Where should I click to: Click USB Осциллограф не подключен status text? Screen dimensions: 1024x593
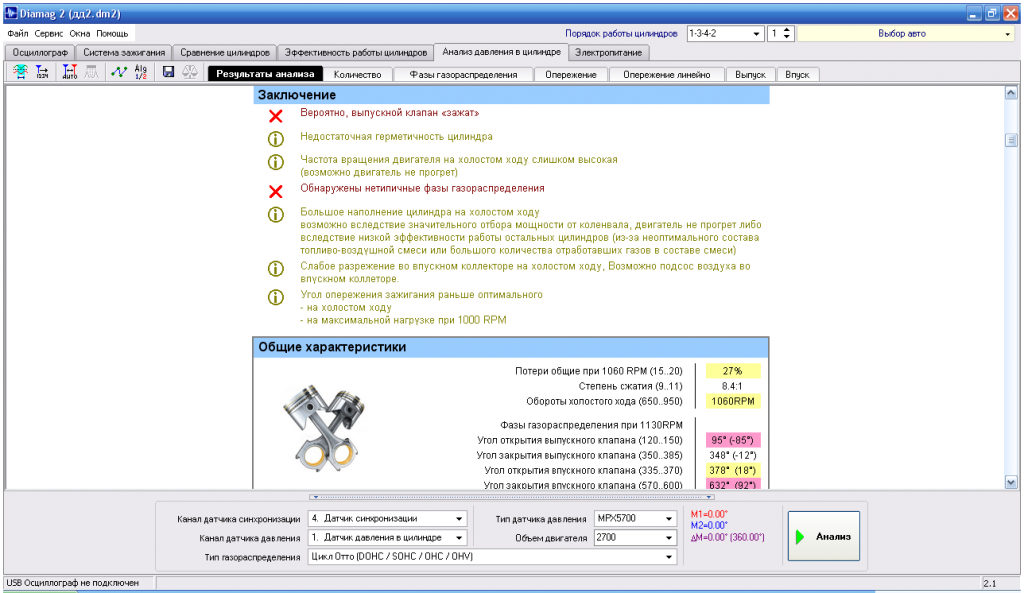coord(72,583)
